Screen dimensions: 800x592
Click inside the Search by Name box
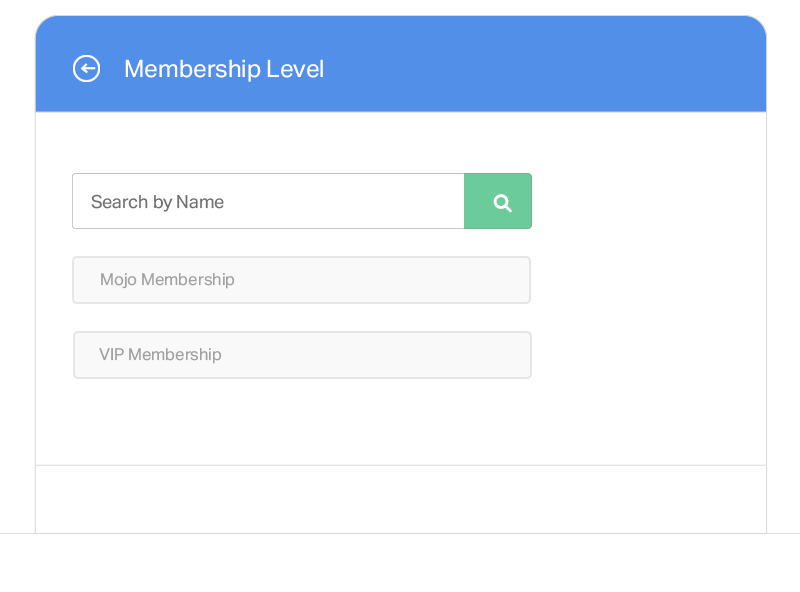(268, 201)
